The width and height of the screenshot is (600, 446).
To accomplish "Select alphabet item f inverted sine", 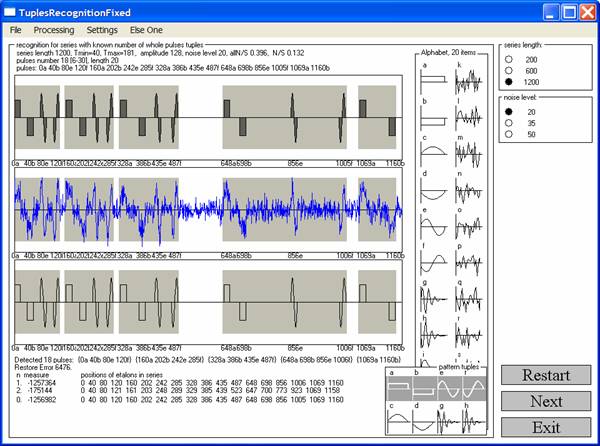I will click(434, 262).
